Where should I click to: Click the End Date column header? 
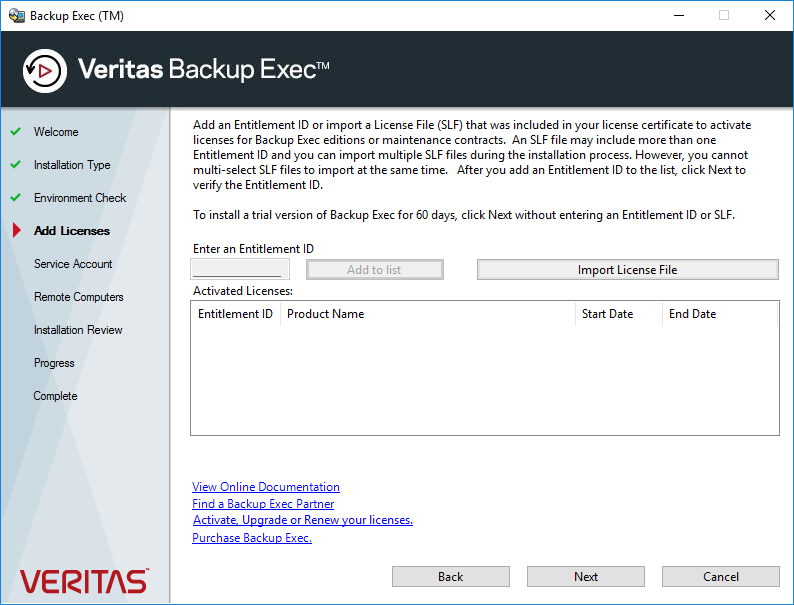[720, 314]
